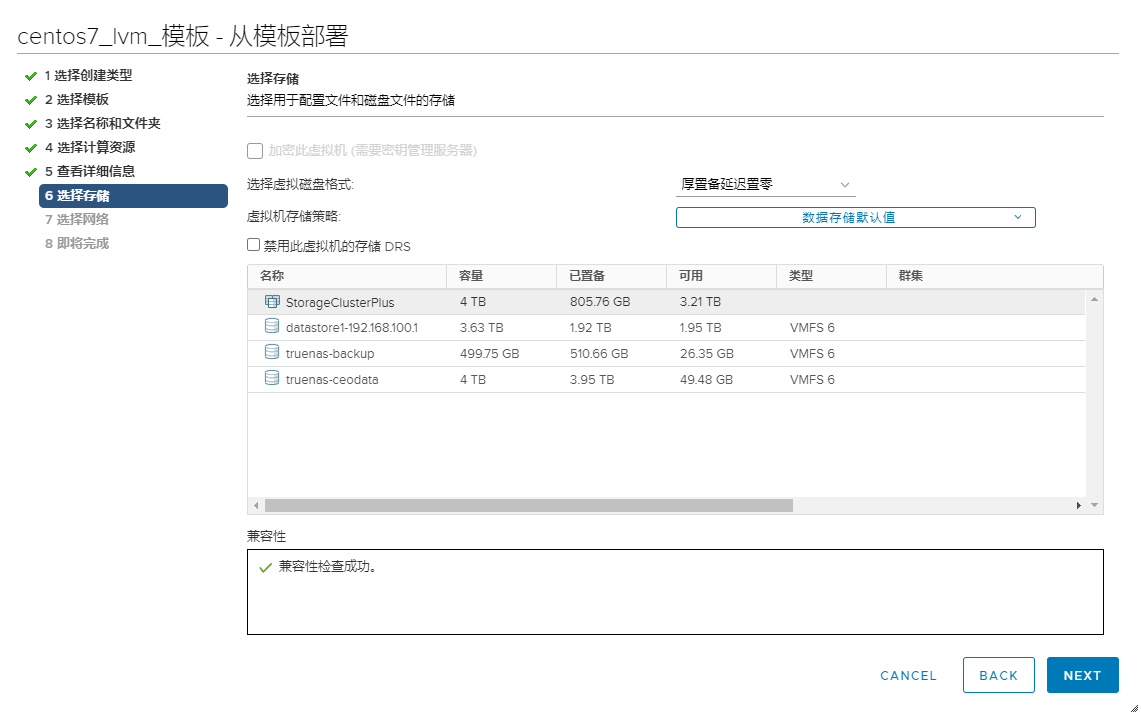The width and height of the screenshot is (1141, 712).
Task: Click the 26.35 GB available value
Action: tap(706, 354)
